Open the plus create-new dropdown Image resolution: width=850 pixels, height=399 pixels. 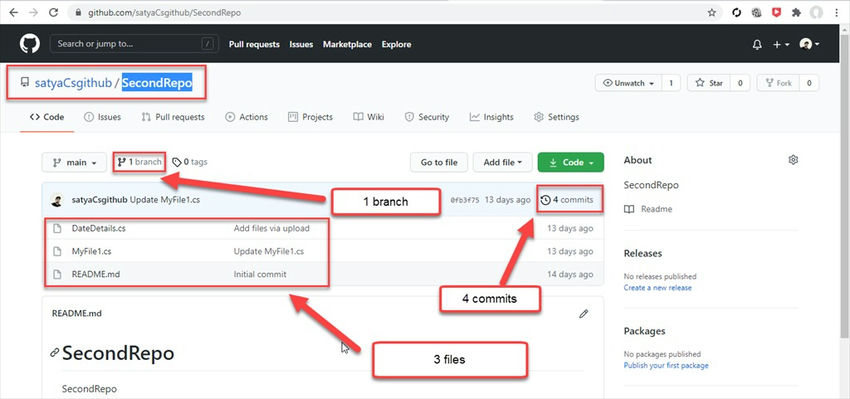[x=781, y=44]
